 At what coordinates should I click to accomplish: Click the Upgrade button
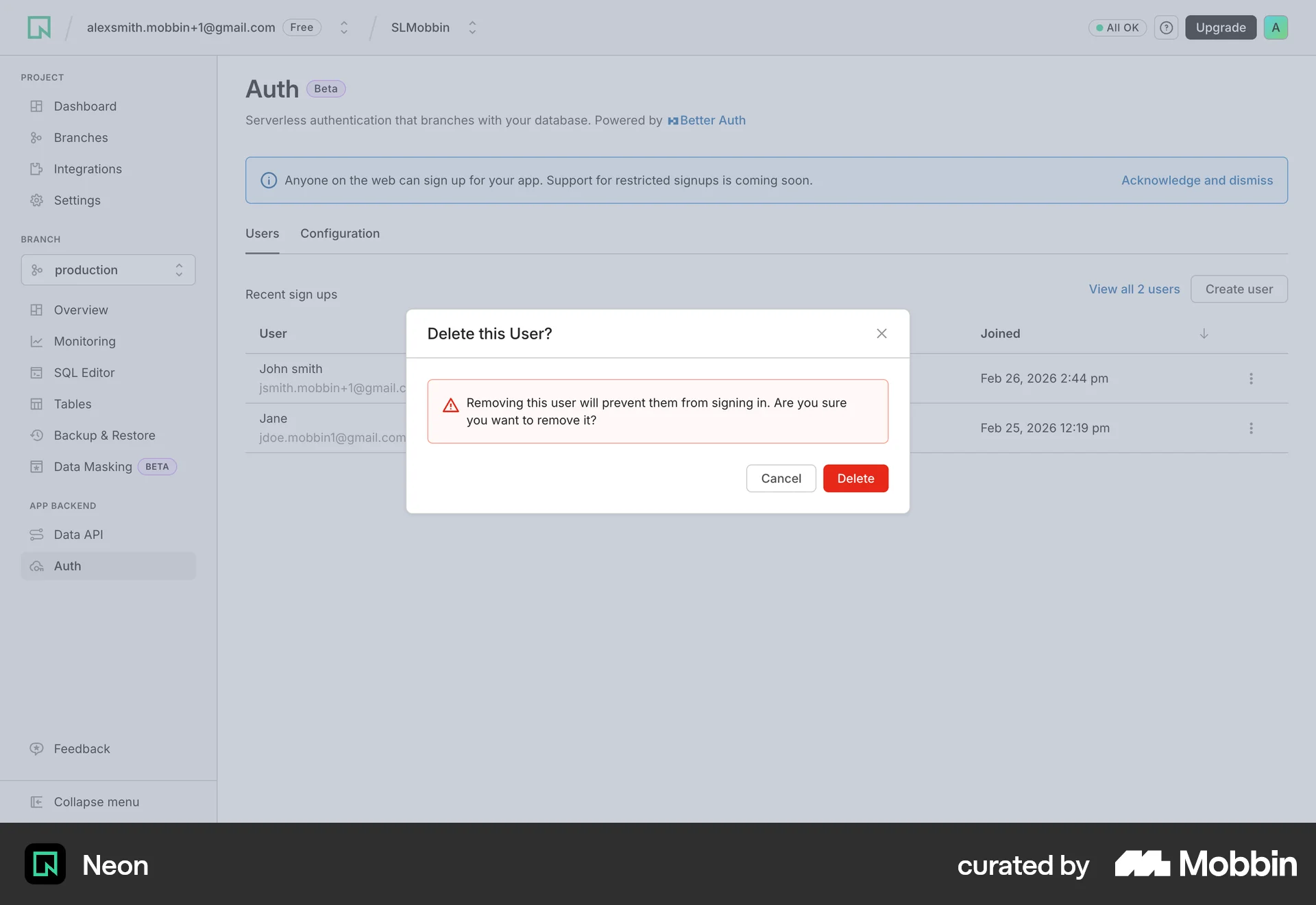pyautogui.click(x=1221, y=27)
